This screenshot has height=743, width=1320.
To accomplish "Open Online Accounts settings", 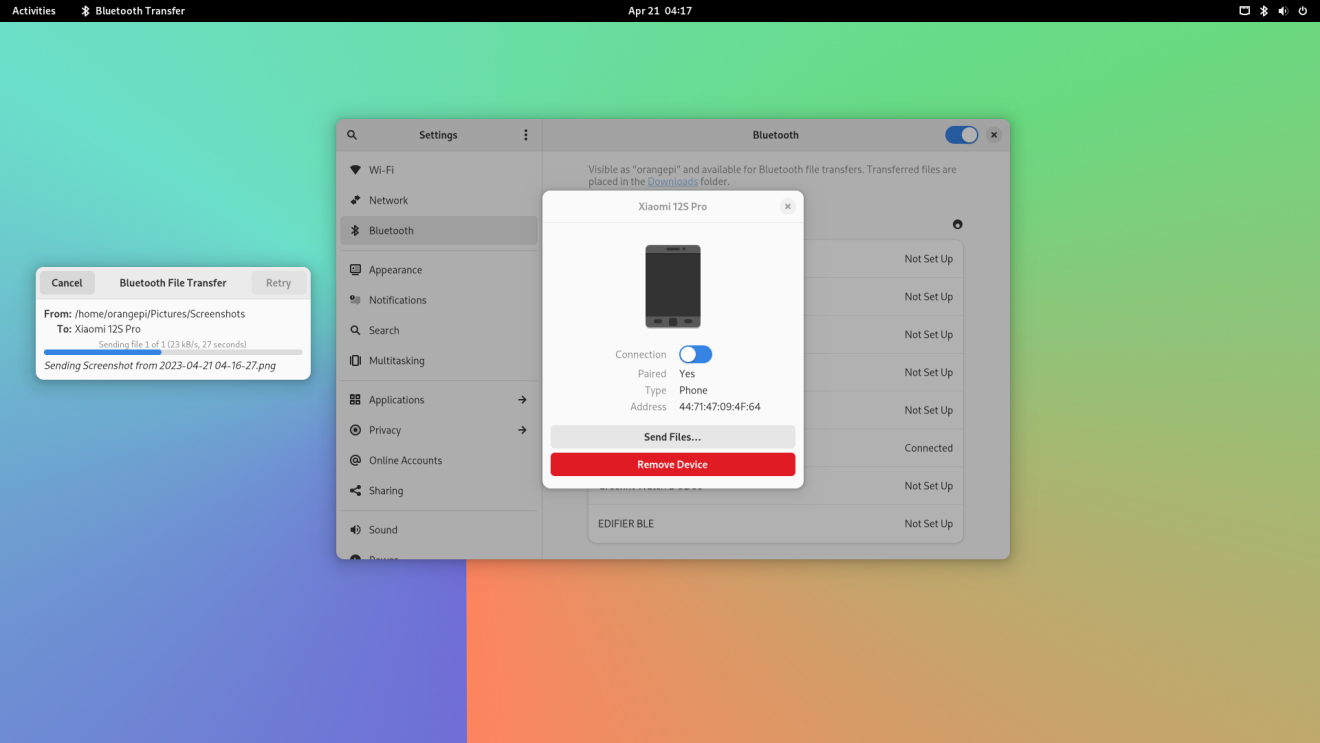I will [x=439, y=460].
